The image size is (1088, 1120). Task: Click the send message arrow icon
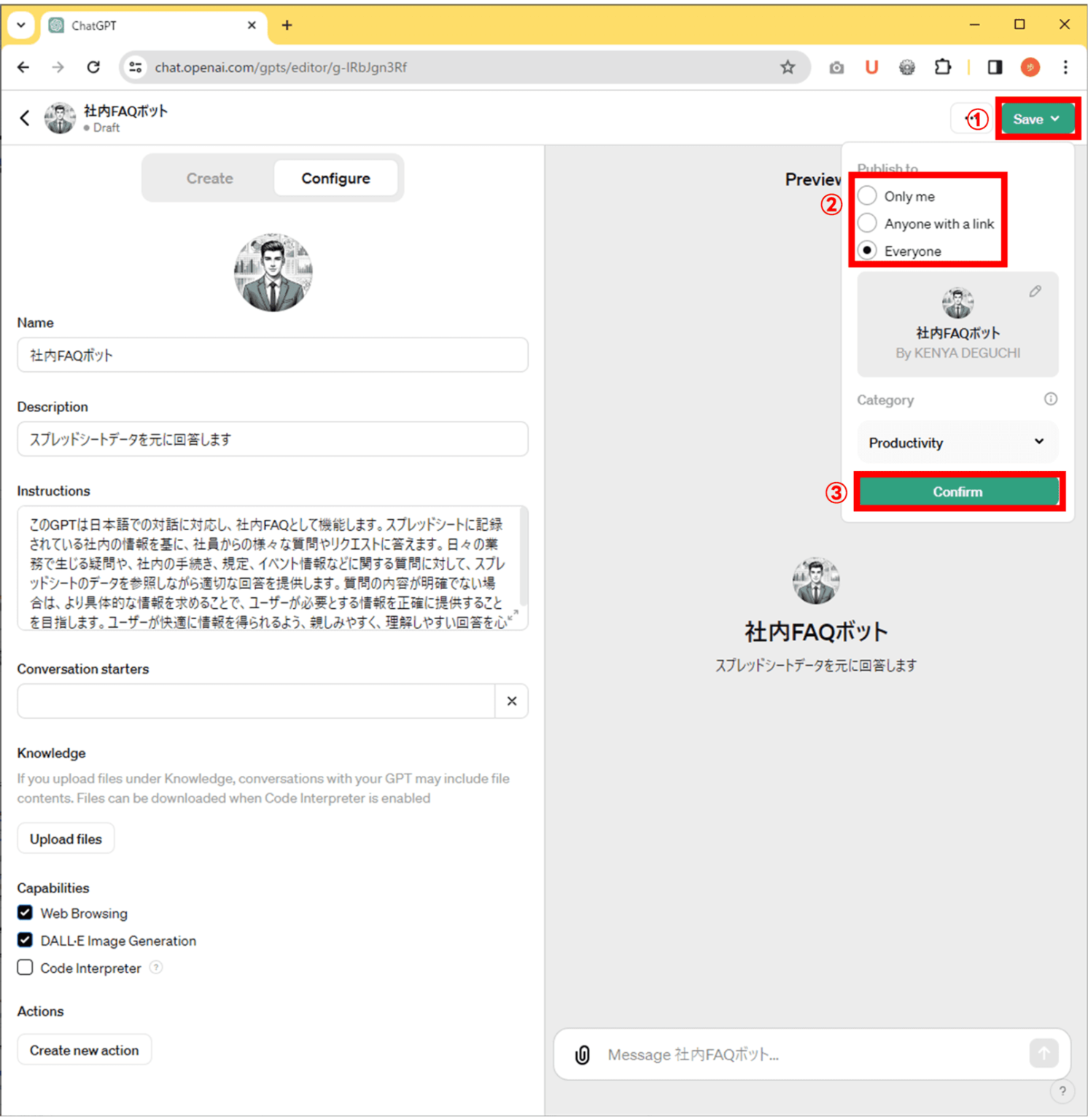(1044, 1053)
